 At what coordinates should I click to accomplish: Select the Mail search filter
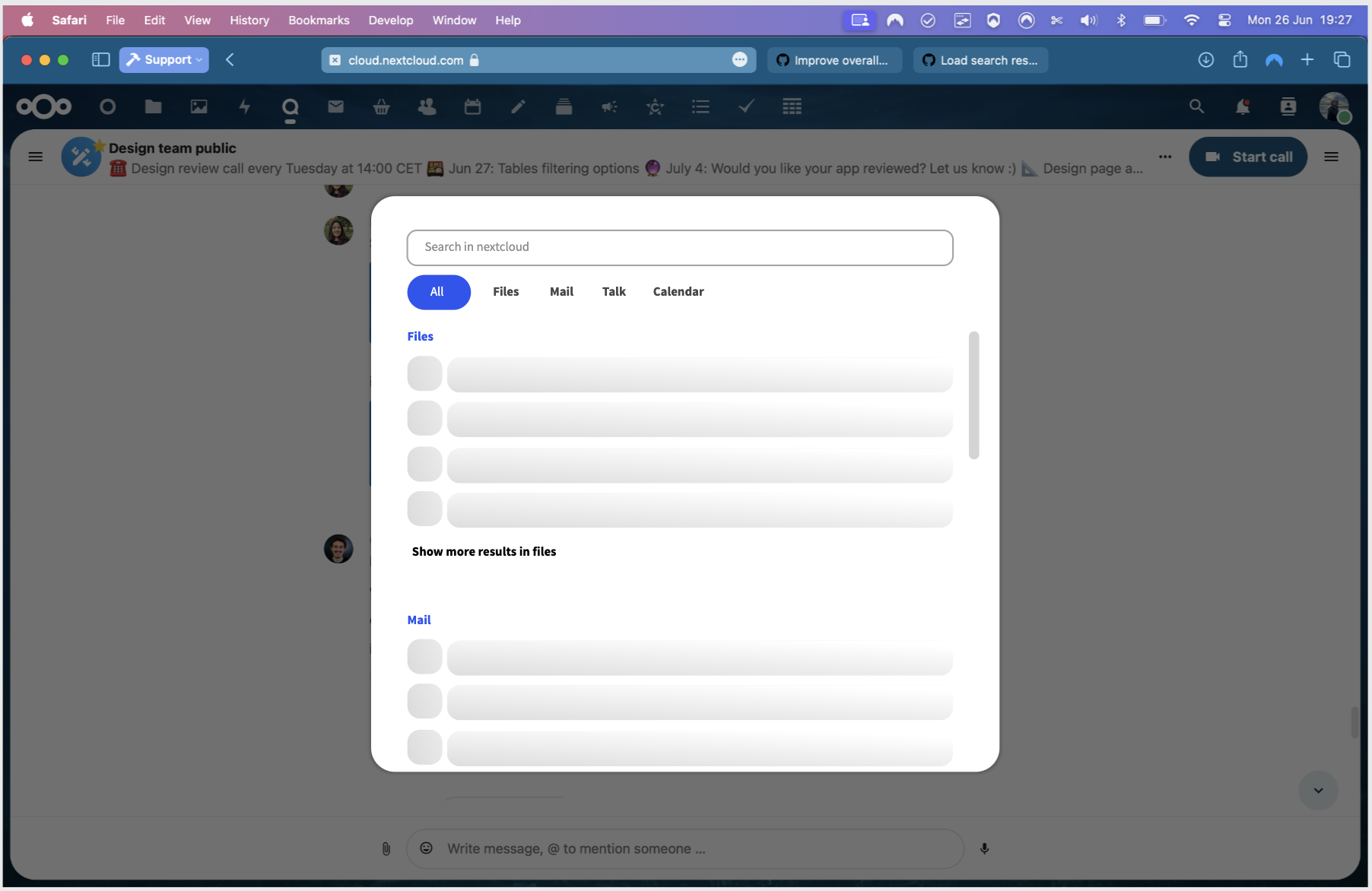561,292
